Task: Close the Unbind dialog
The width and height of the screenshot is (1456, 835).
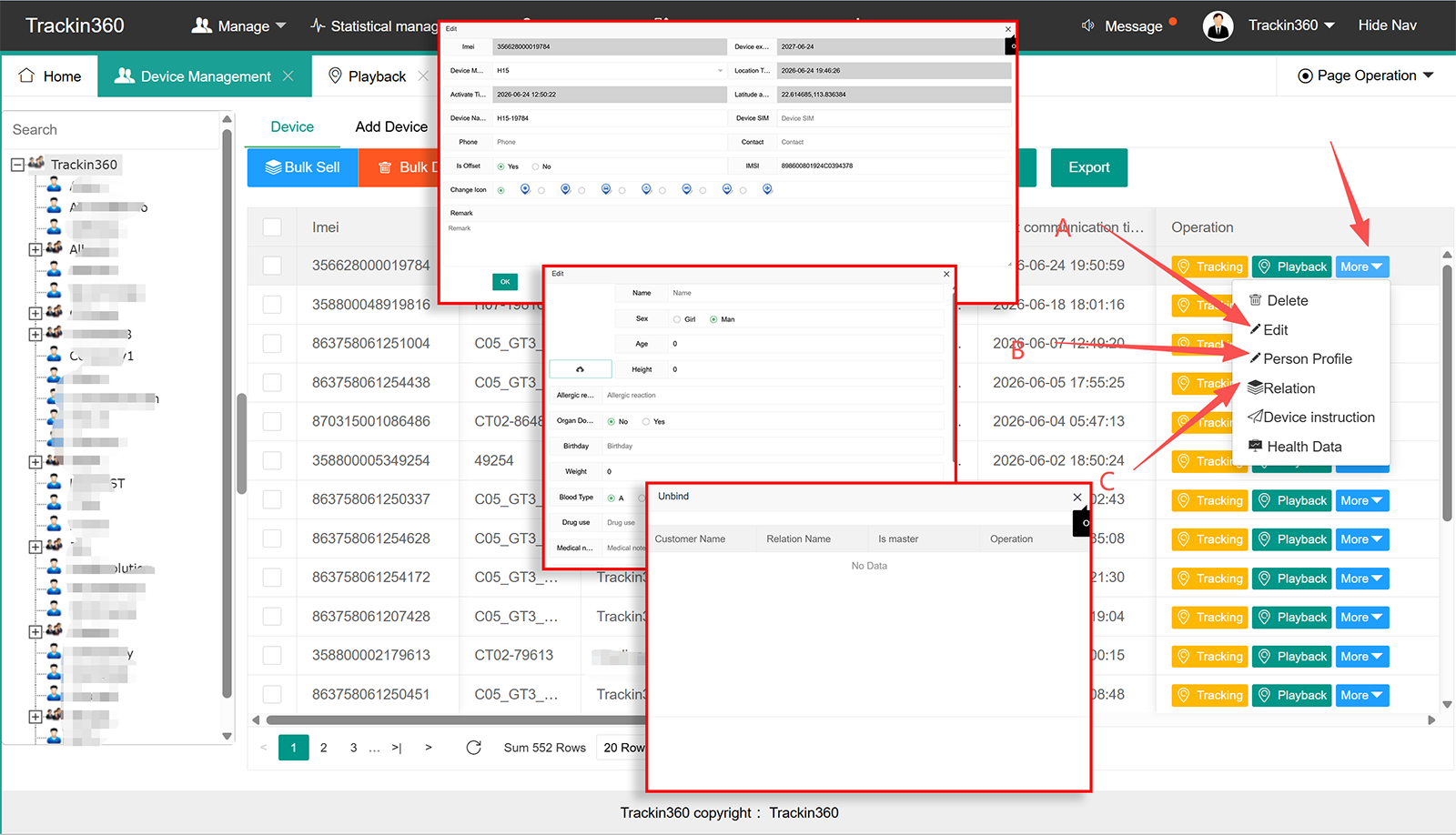Action: tap(1077, 497)
